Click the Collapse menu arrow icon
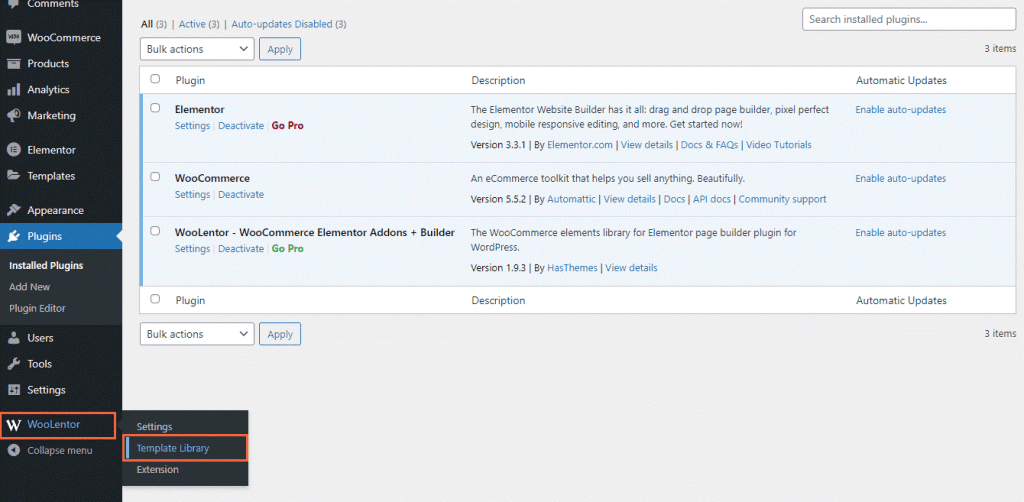Image resolution: width=1024 pixels, height=502 pixels. (13, 450)
